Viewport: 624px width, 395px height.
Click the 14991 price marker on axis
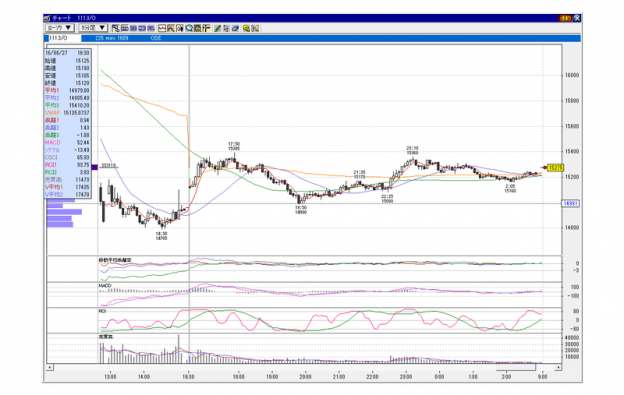(x=570, y=204)
